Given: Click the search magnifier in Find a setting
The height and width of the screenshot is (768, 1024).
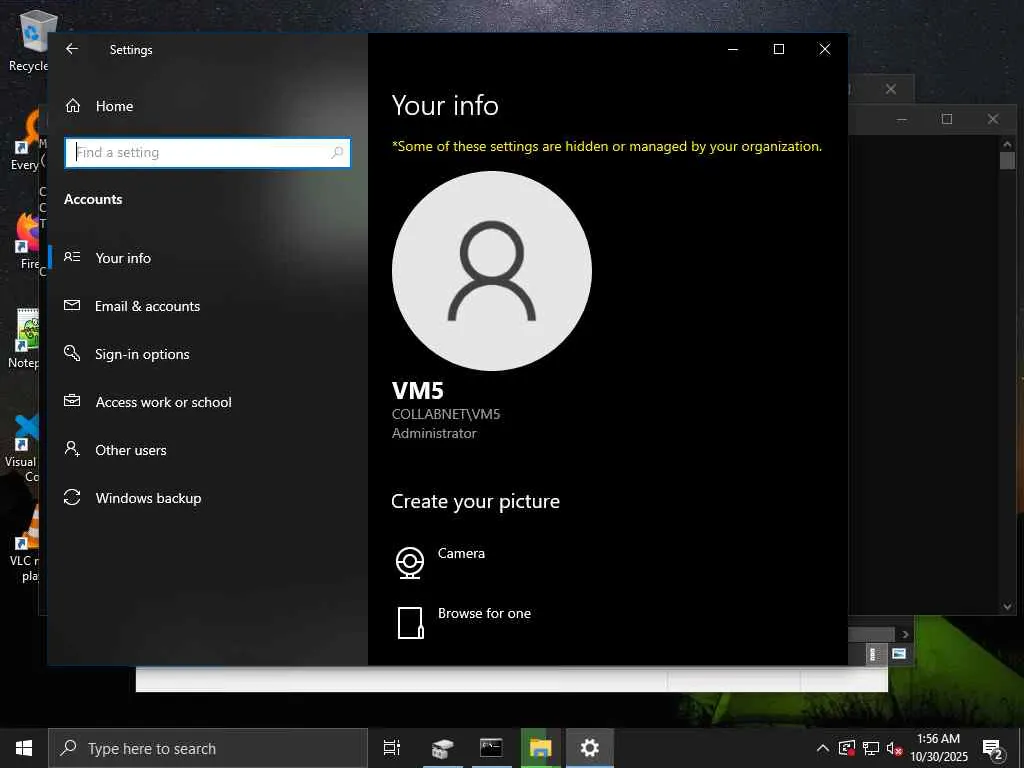Looking at the screenshot, I should tap(337, 153).
